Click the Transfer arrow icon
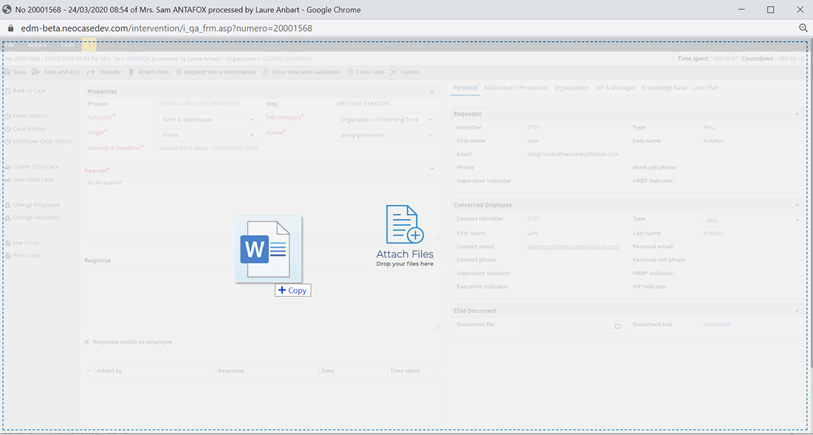The image size is (813, 435). (91, 72)
